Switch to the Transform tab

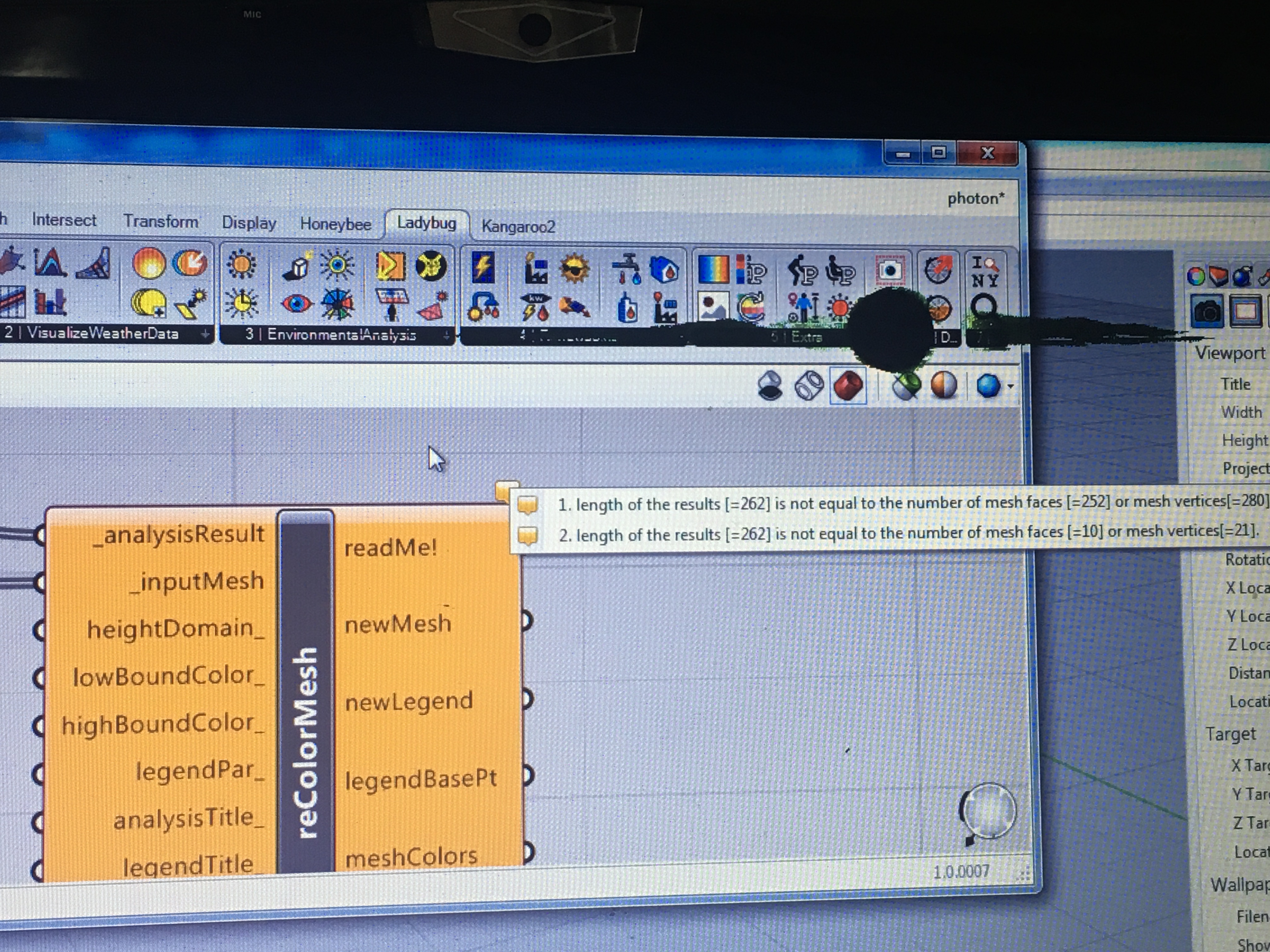click(x=161, y=222)
